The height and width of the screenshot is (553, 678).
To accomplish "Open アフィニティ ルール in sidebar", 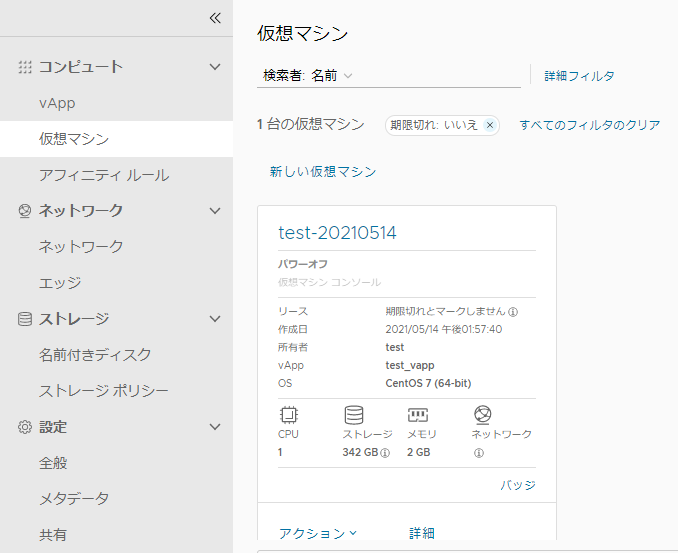I will (104, 175).
